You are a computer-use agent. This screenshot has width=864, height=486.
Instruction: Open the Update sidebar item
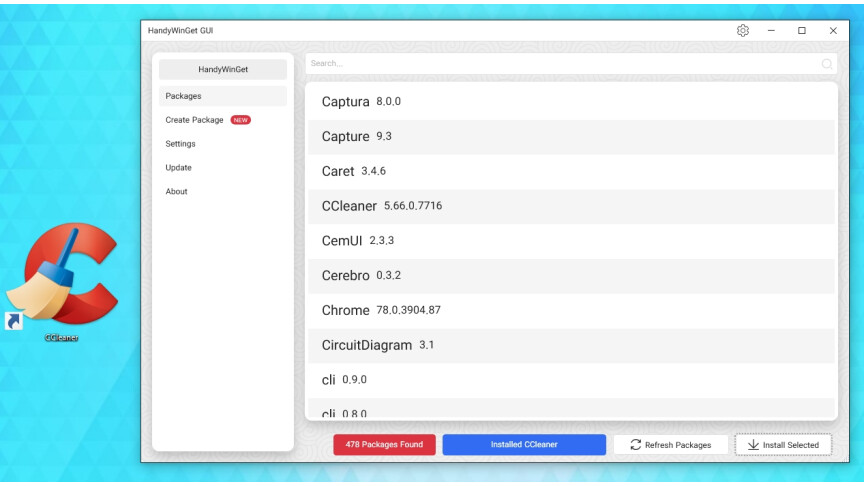[x=223, y=168]
